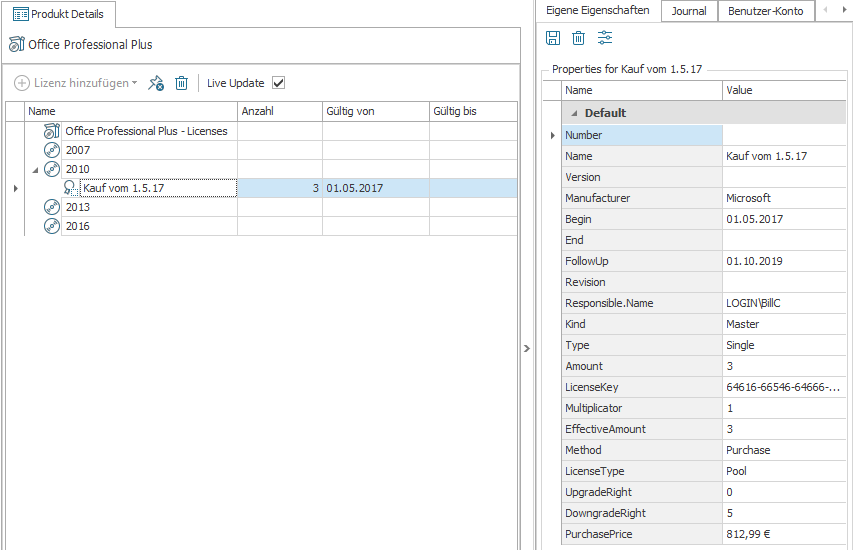853x550 pixels.
Task: Click the trash icon in properties panel
Action: coord(578,38)
